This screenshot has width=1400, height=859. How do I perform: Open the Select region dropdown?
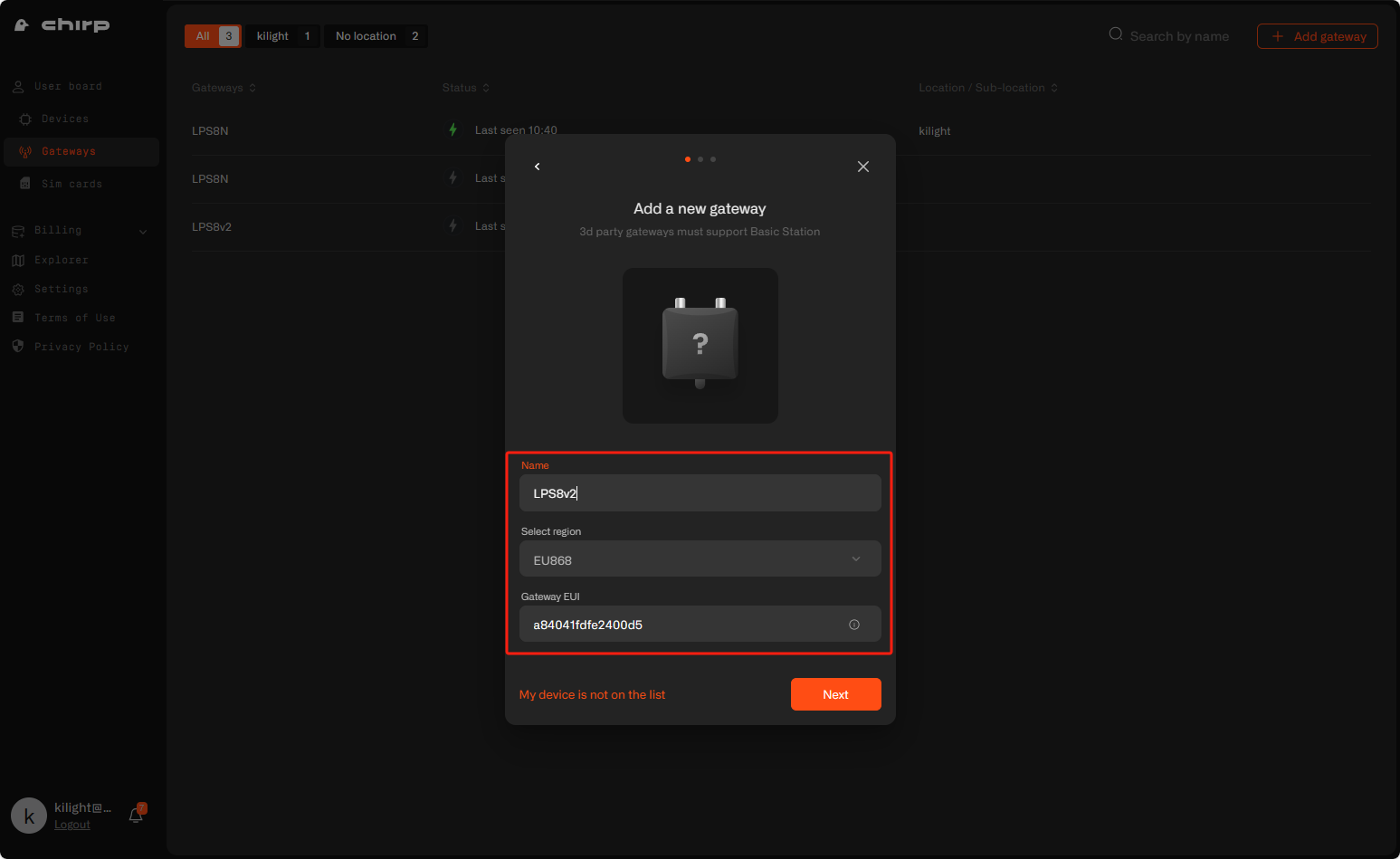click(x=700, y=559)
